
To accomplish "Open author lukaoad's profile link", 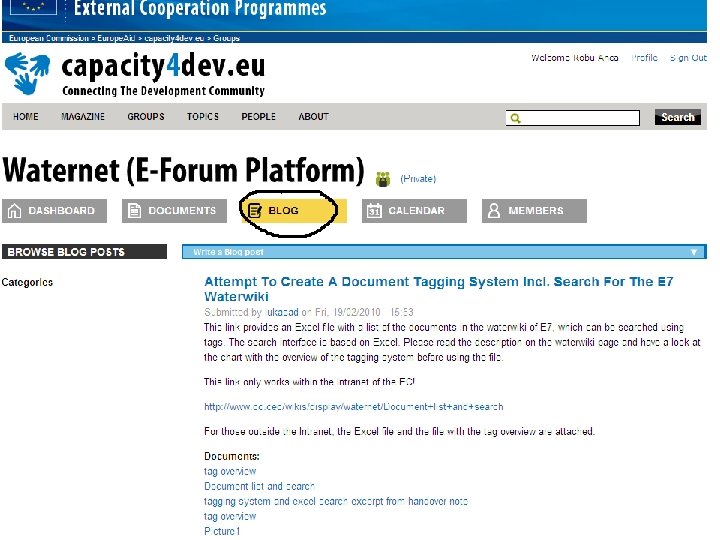I will click(282, 312).
